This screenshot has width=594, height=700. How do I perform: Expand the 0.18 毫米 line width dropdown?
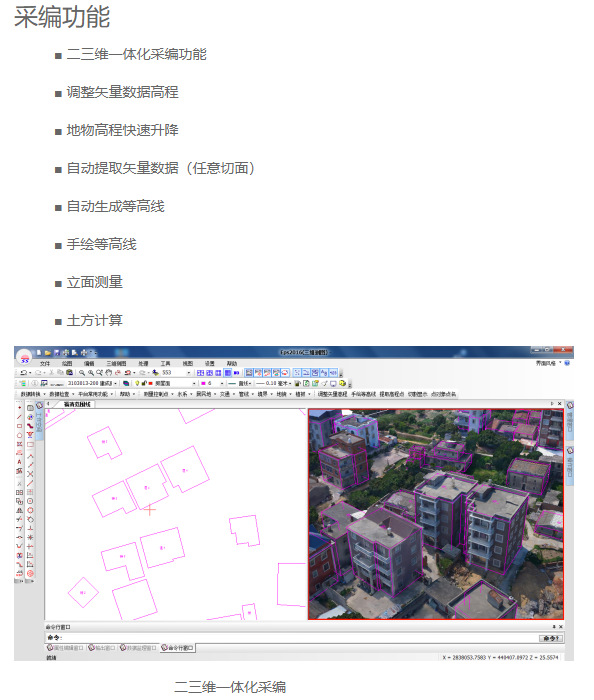click(290, 383)
